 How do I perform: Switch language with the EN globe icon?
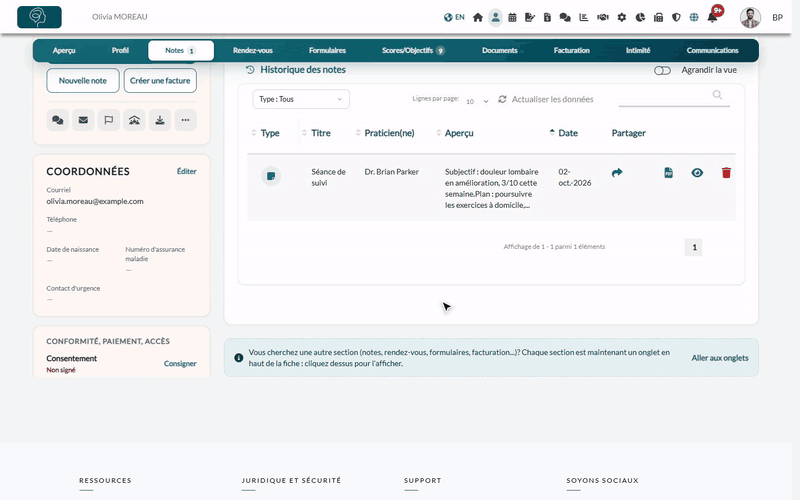coord(454,17)
